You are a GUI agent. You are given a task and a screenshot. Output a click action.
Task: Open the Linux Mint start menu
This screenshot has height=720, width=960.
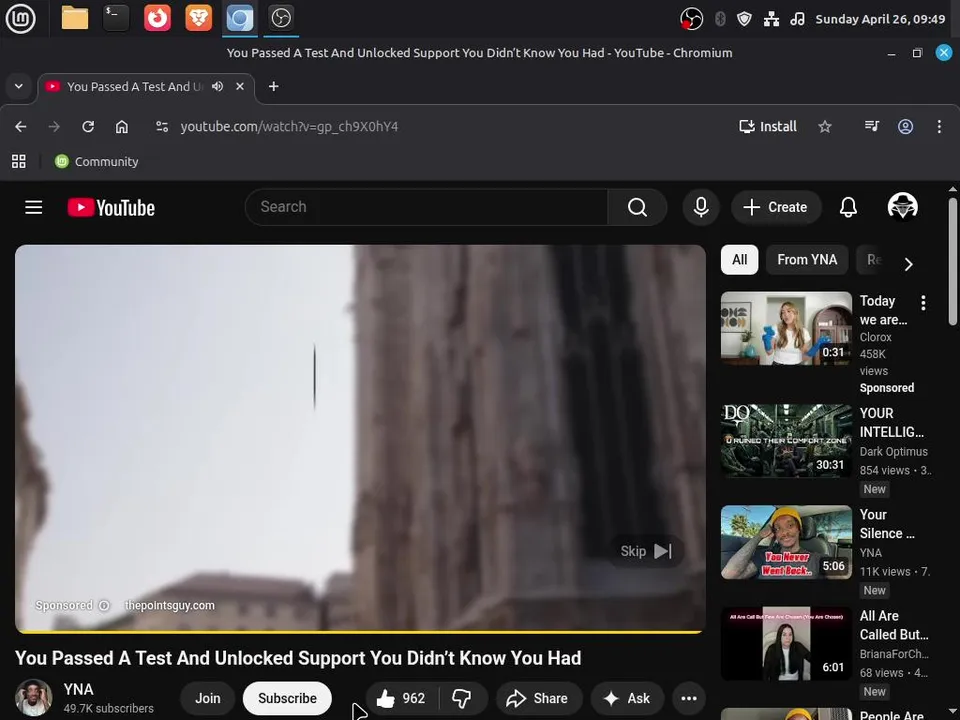(x=20, y=18)
